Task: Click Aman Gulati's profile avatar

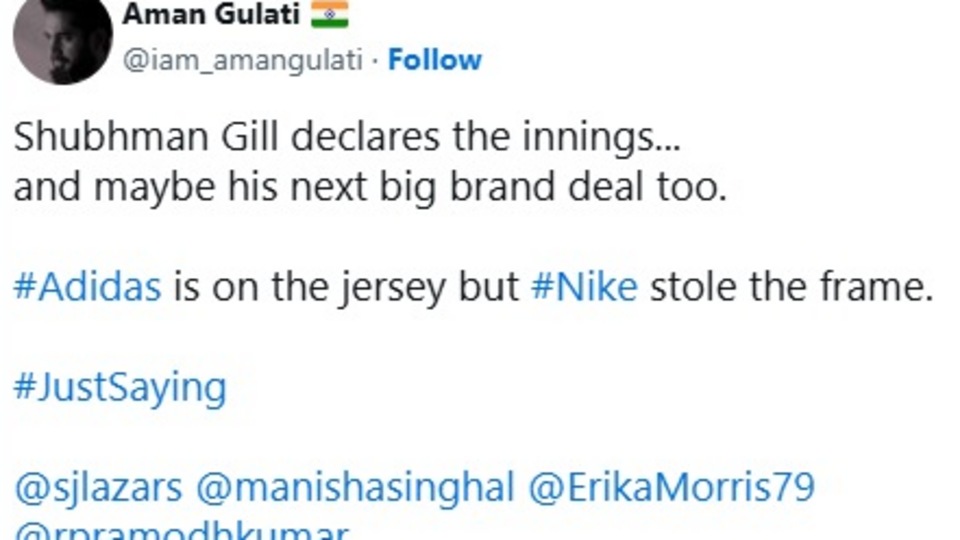Action: (x=62, y=40)
